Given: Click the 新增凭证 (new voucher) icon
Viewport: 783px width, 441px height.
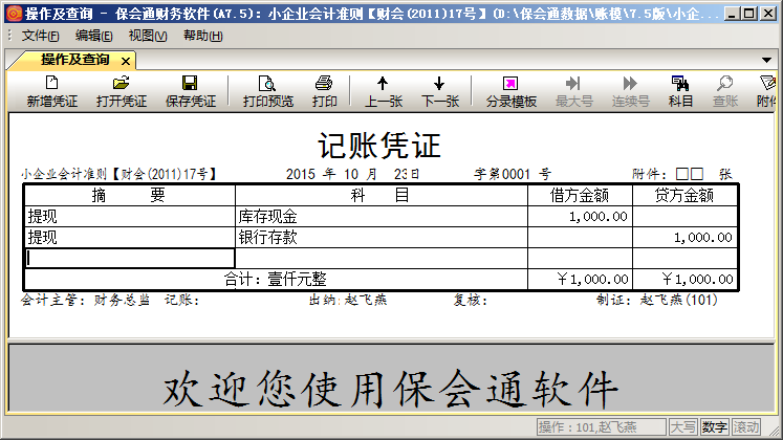Looking at the screenshot, I should point(51,91).
